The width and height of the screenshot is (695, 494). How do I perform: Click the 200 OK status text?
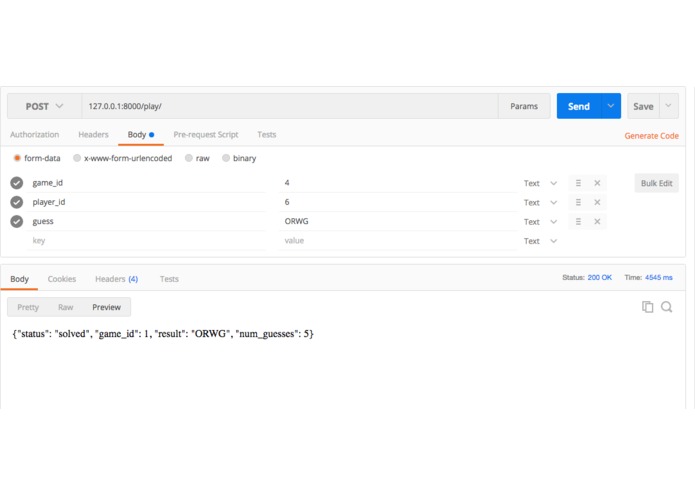599,277
